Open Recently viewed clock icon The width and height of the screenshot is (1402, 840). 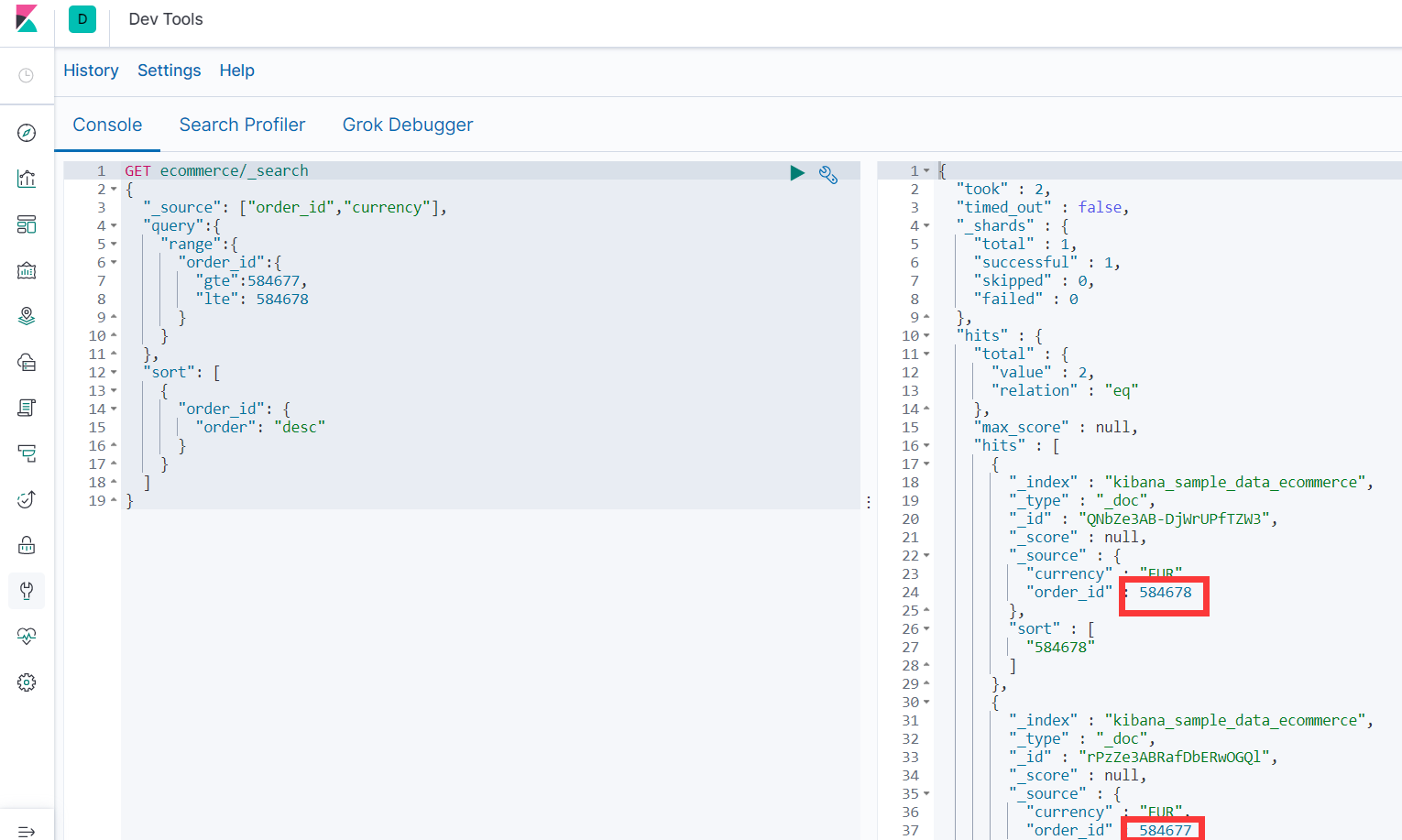point(27,75)
